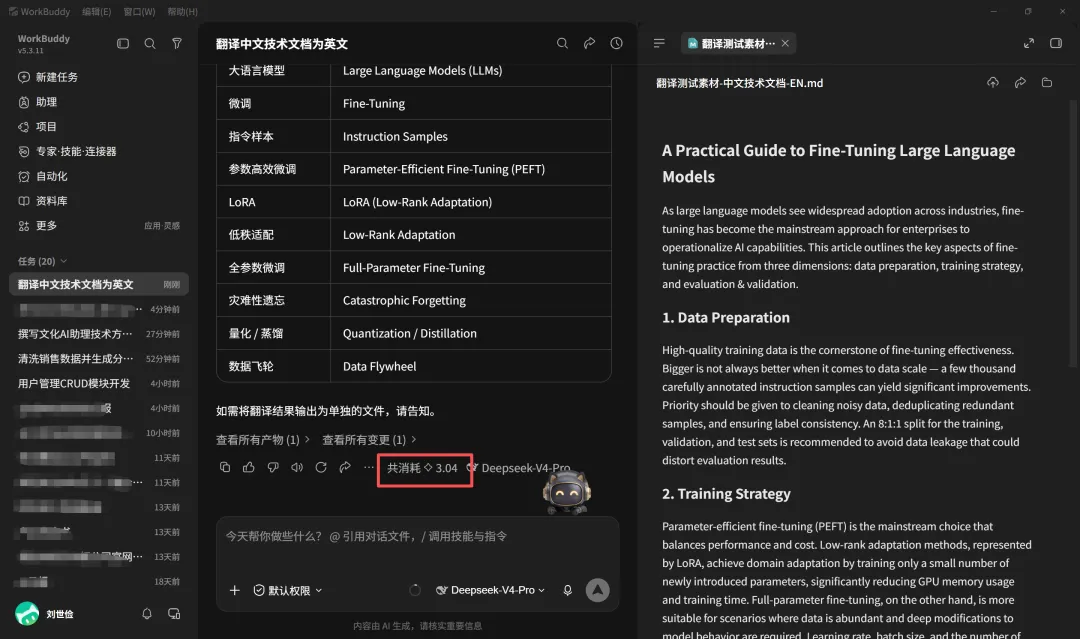This screenshot has height=639, width=1080.
Task: Click the microphone voice input icon
Action: [x=568, y=590]
